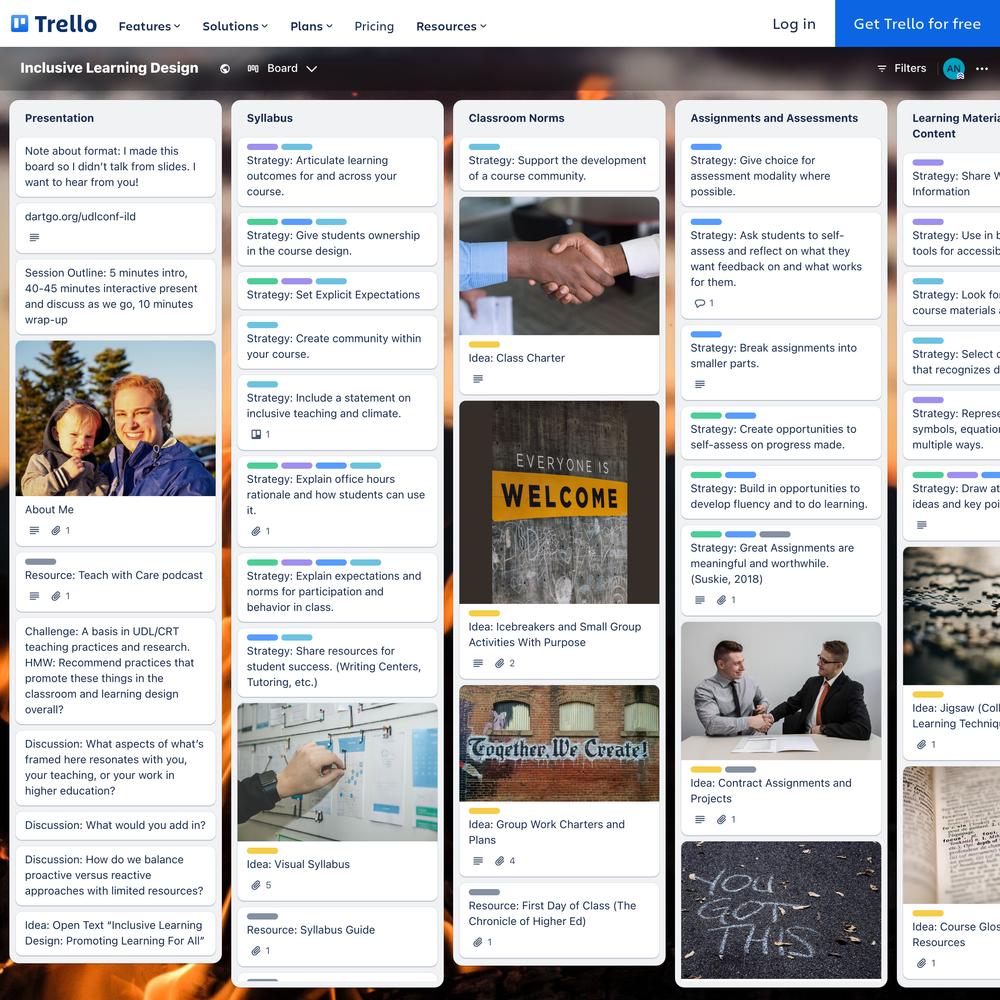The image size is (1000, 1000).
Task: Click yellow label on Visual Syllabus card
Action: click(262, 851)
